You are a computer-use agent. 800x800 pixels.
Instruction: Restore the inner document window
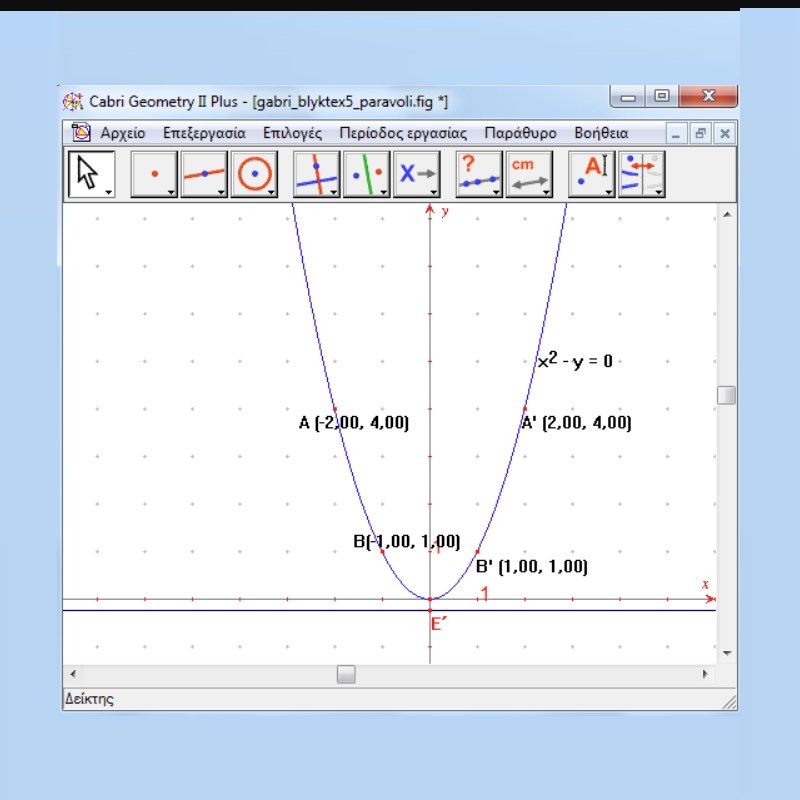pyautogui.click(x=701, y=134)
